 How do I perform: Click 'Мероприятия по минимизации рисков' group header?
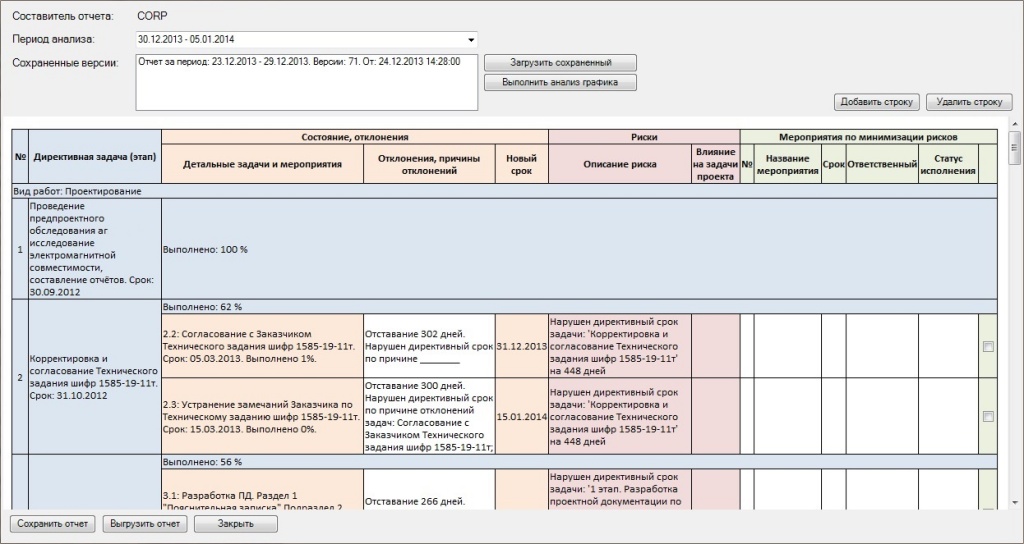click(x=869, y=137)
